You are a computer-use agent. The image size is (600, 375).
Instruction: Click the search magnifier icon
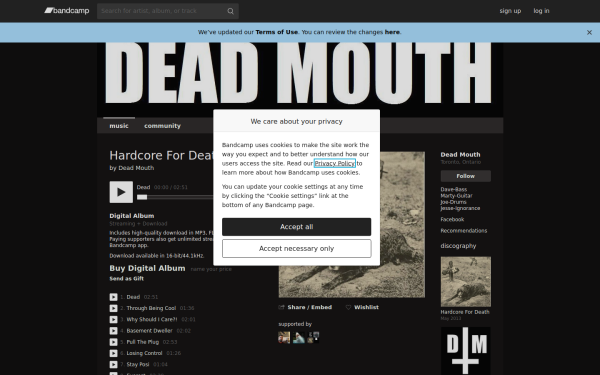230,11
